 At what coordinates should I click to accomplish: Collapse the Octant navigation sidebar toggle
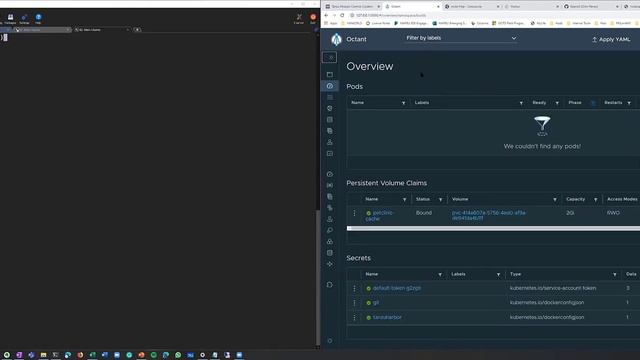tap(329, 58)
